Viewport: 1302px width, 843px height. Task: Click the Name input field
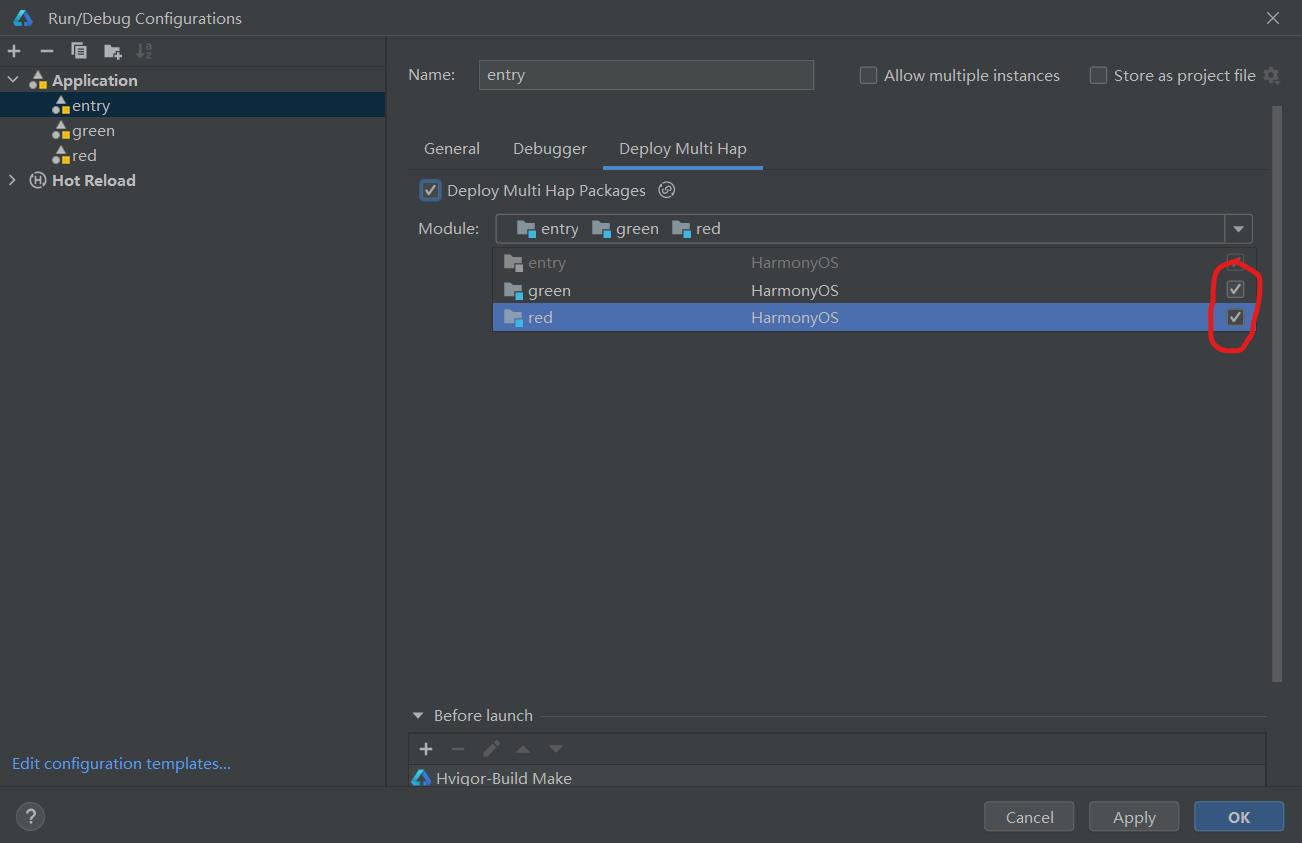coord(646,75)
